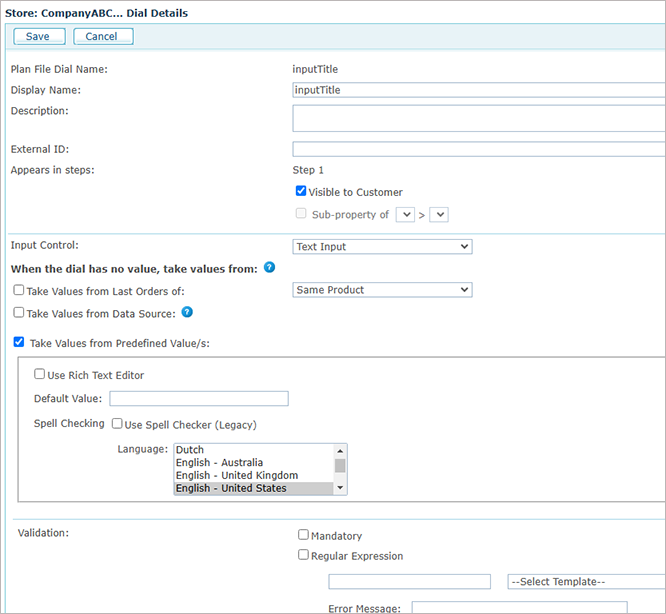Viewport: 666px width, 614px height.
Task: Expand the Same Product dropdown
Action: 382,290
